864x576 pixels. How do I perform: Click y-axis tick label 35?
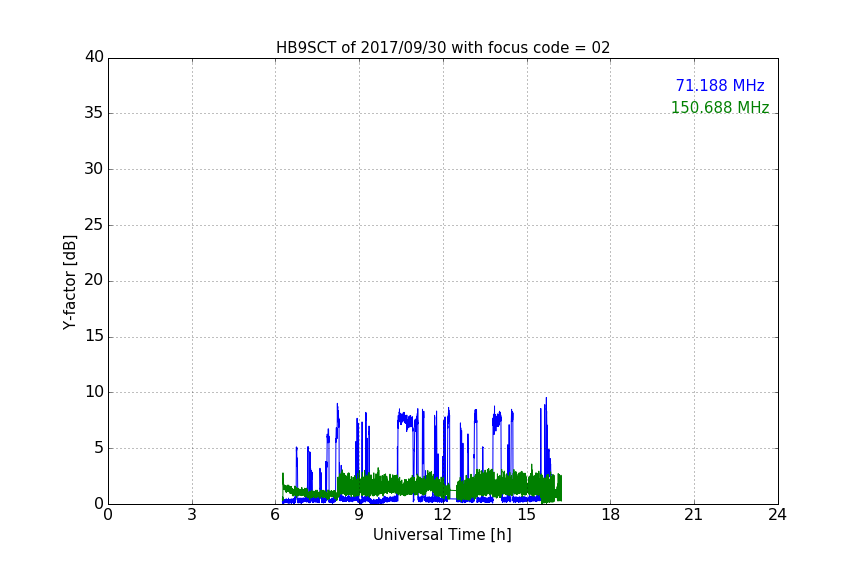pyautogui.click(x=94, y=113)
